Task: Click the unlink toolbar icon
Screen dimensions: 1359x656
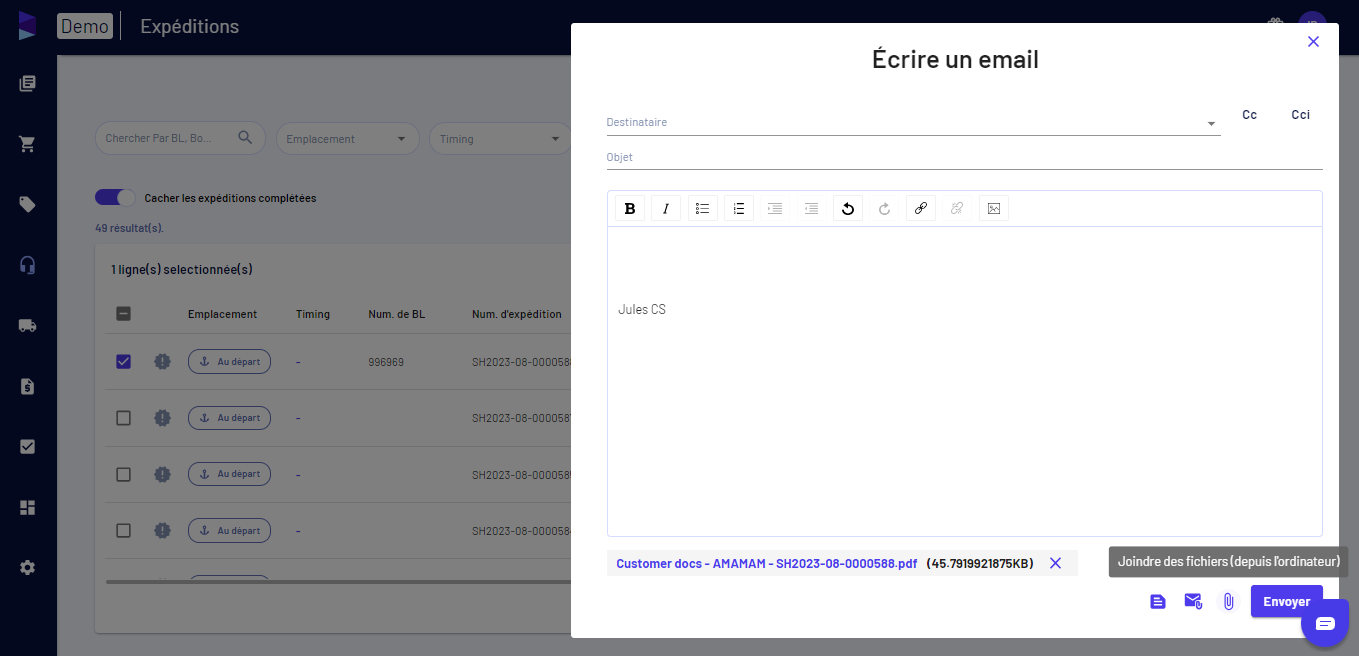Action: 957,209
